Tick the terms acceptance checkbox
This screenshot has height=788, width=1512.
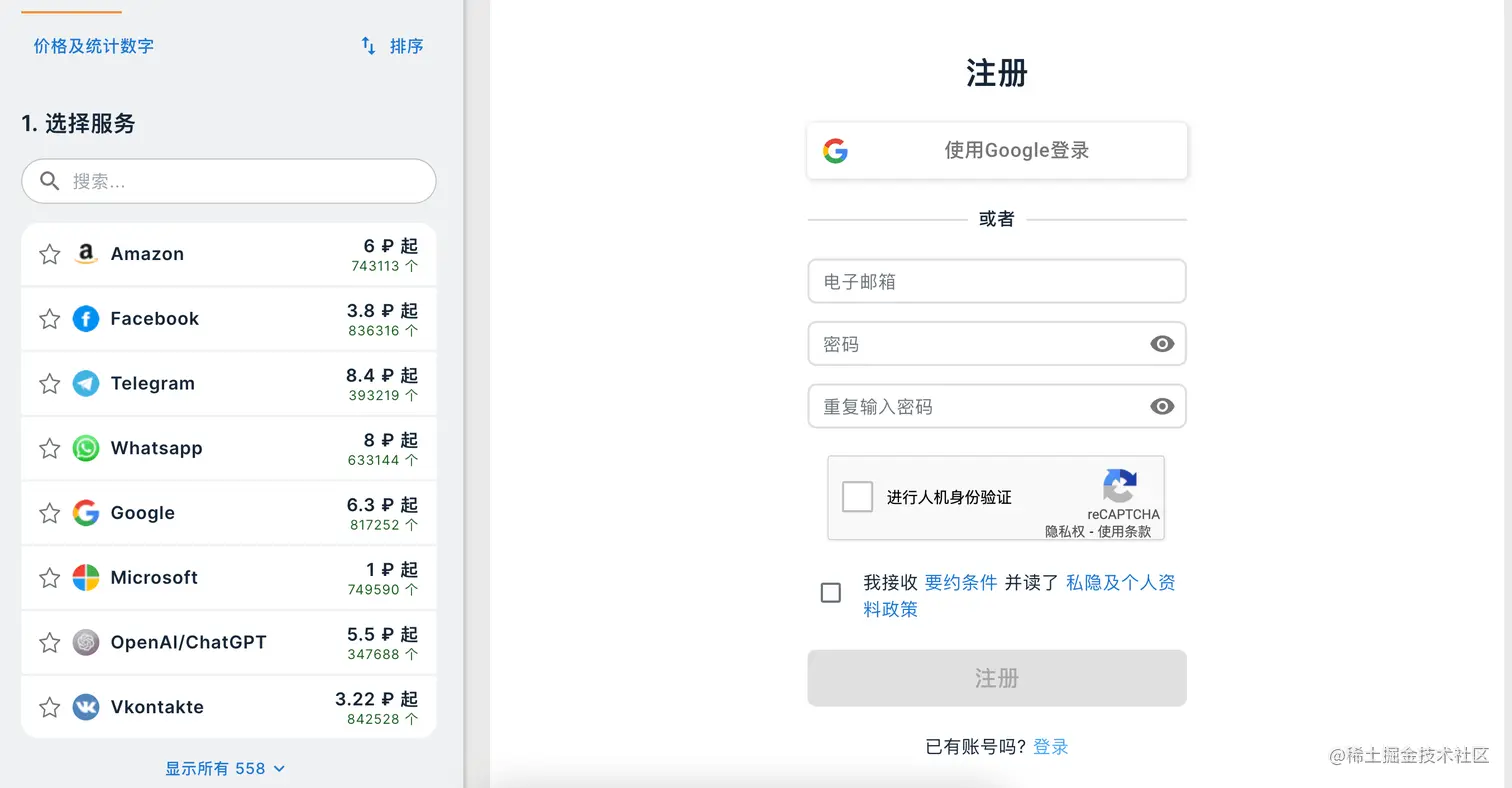[831, 593]
